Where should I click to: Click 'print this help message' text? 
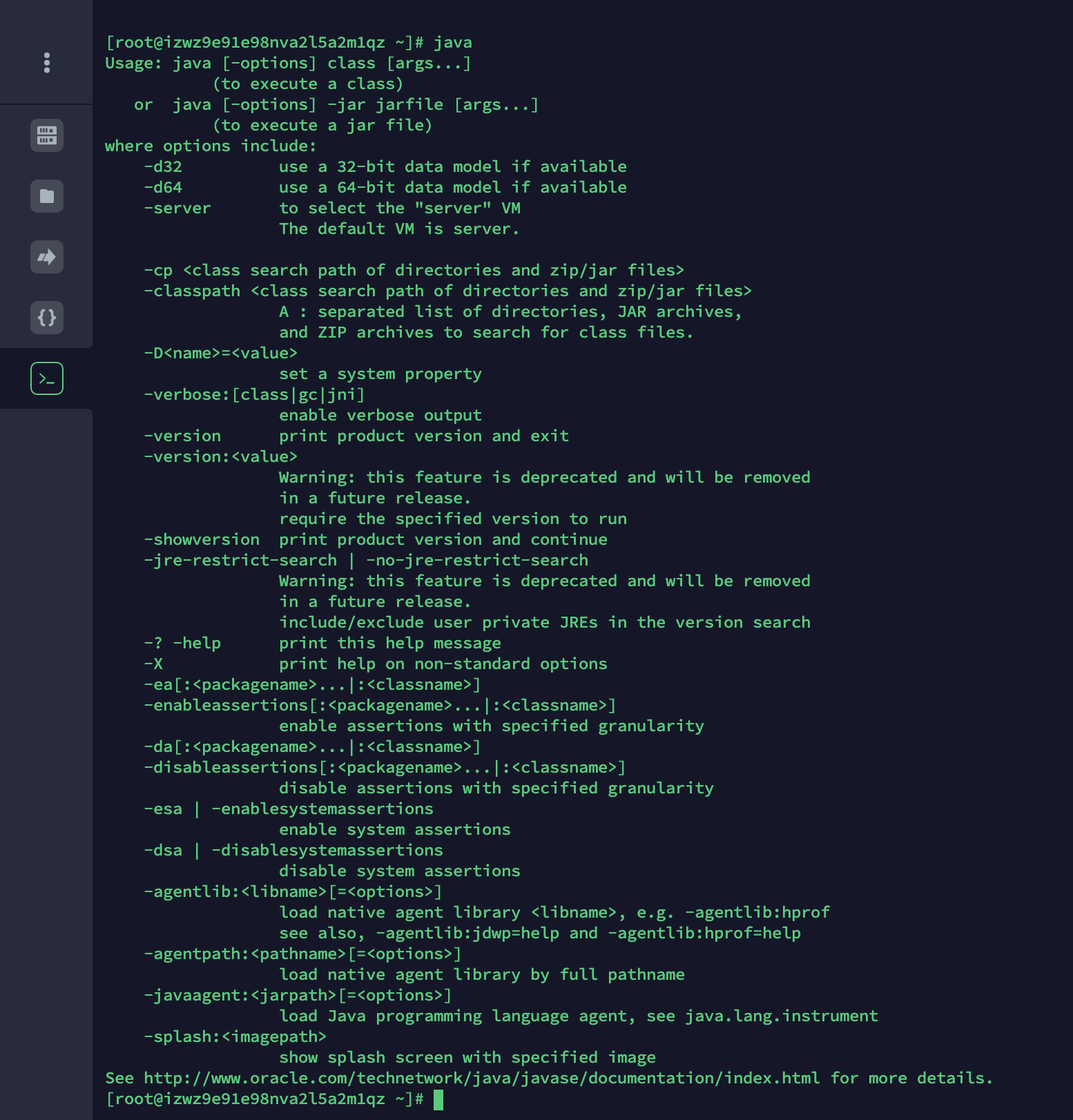coord(390,643)
